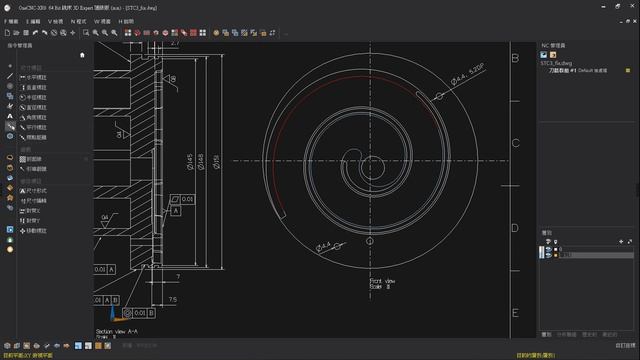This screenshot has height=360, width=640.
Task: Click the red house icon in the toolbar
Action: pyautogui.click(x=156, y=33)
